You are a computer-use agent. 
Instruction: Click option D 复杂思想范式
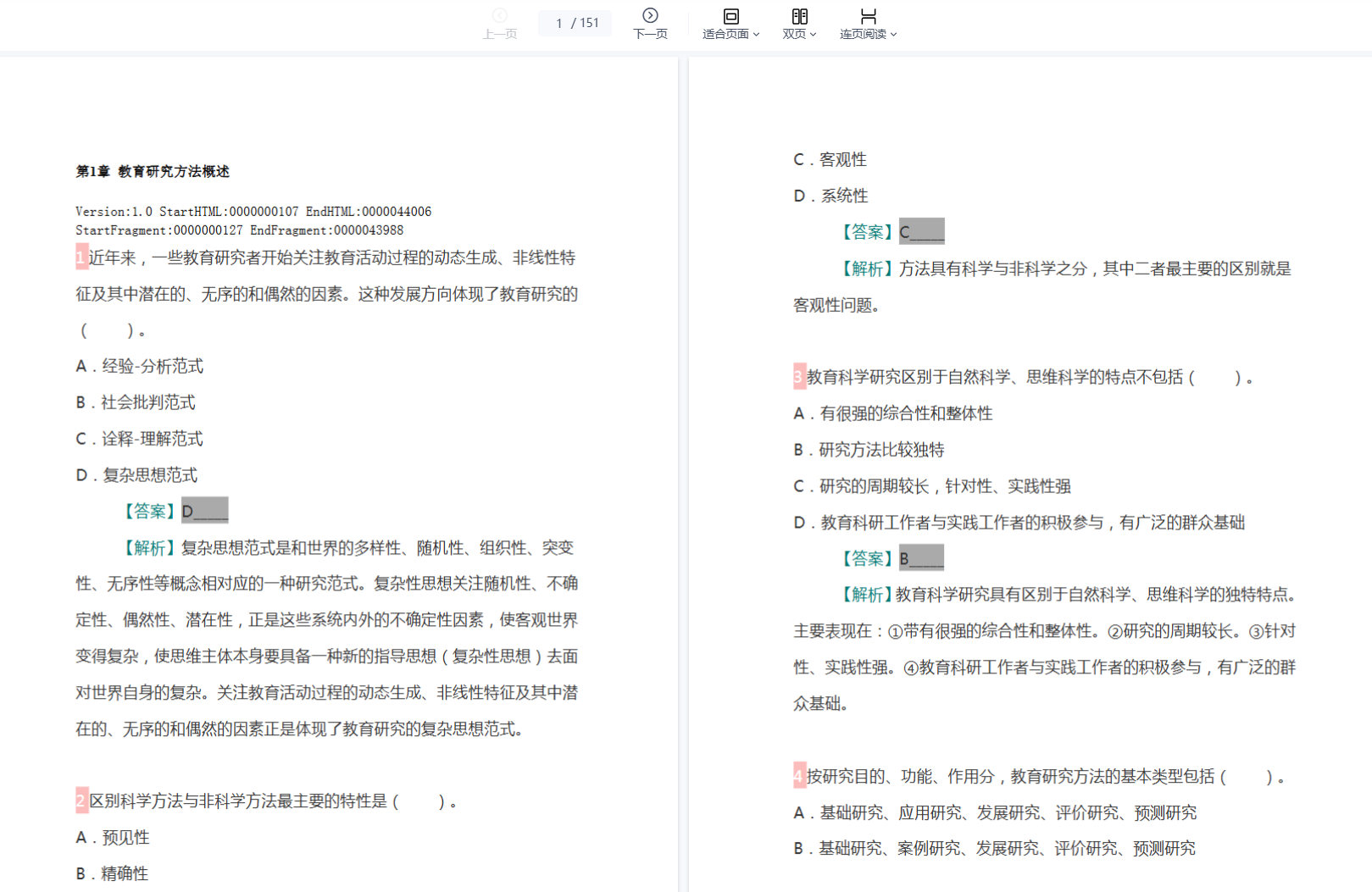(137, 475)
